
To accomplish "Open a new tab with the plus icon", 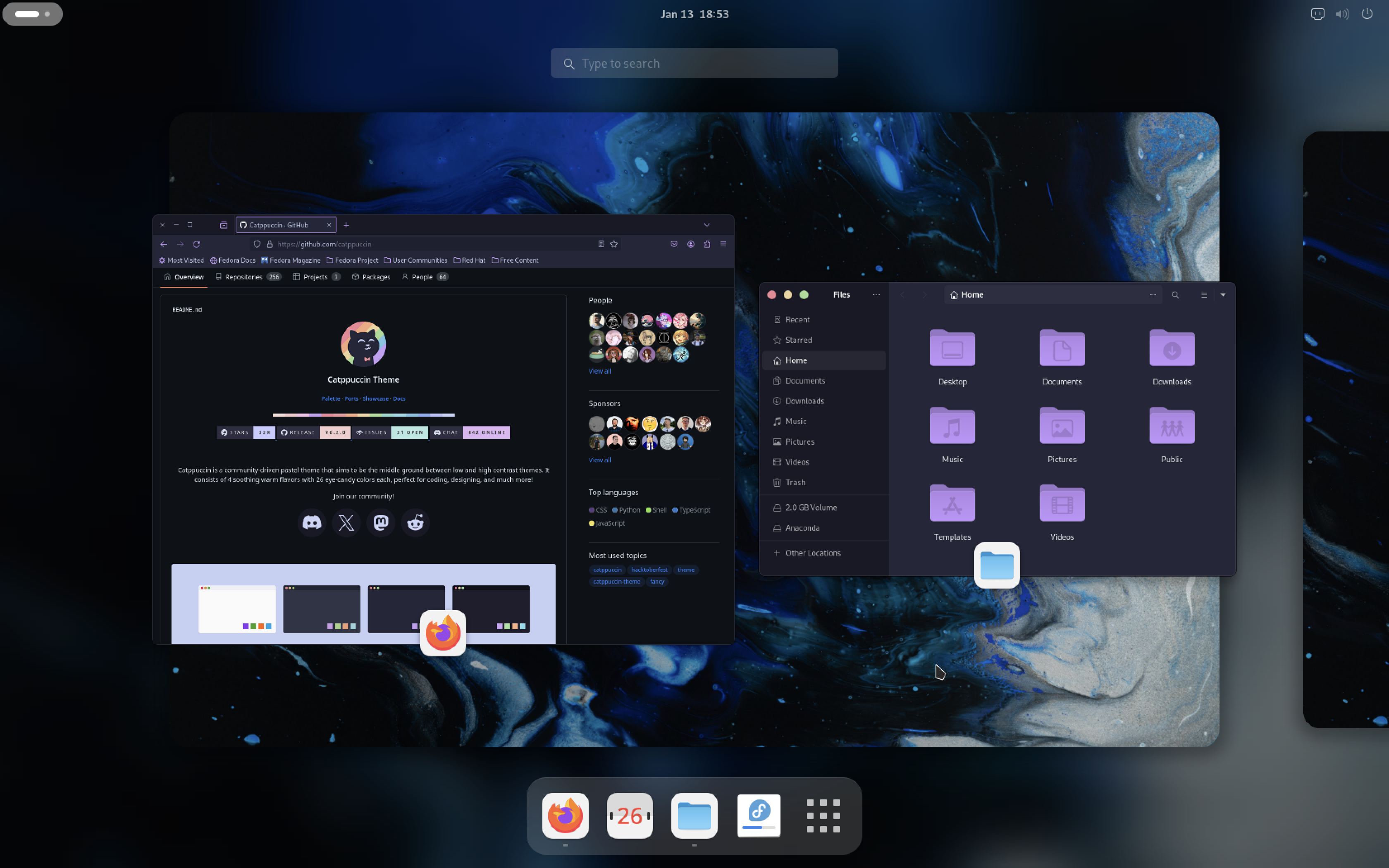I will click(x=346, y=225).
